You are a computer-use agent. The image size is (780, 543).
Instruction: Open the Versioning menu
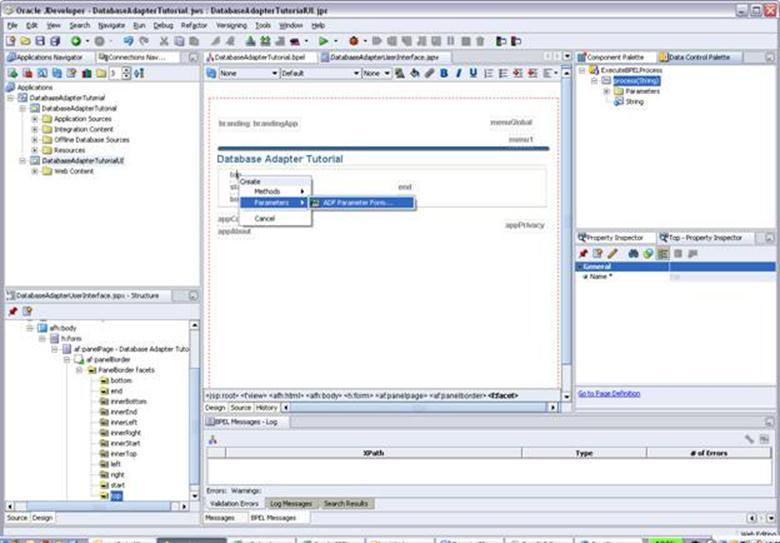pos(231,25)
